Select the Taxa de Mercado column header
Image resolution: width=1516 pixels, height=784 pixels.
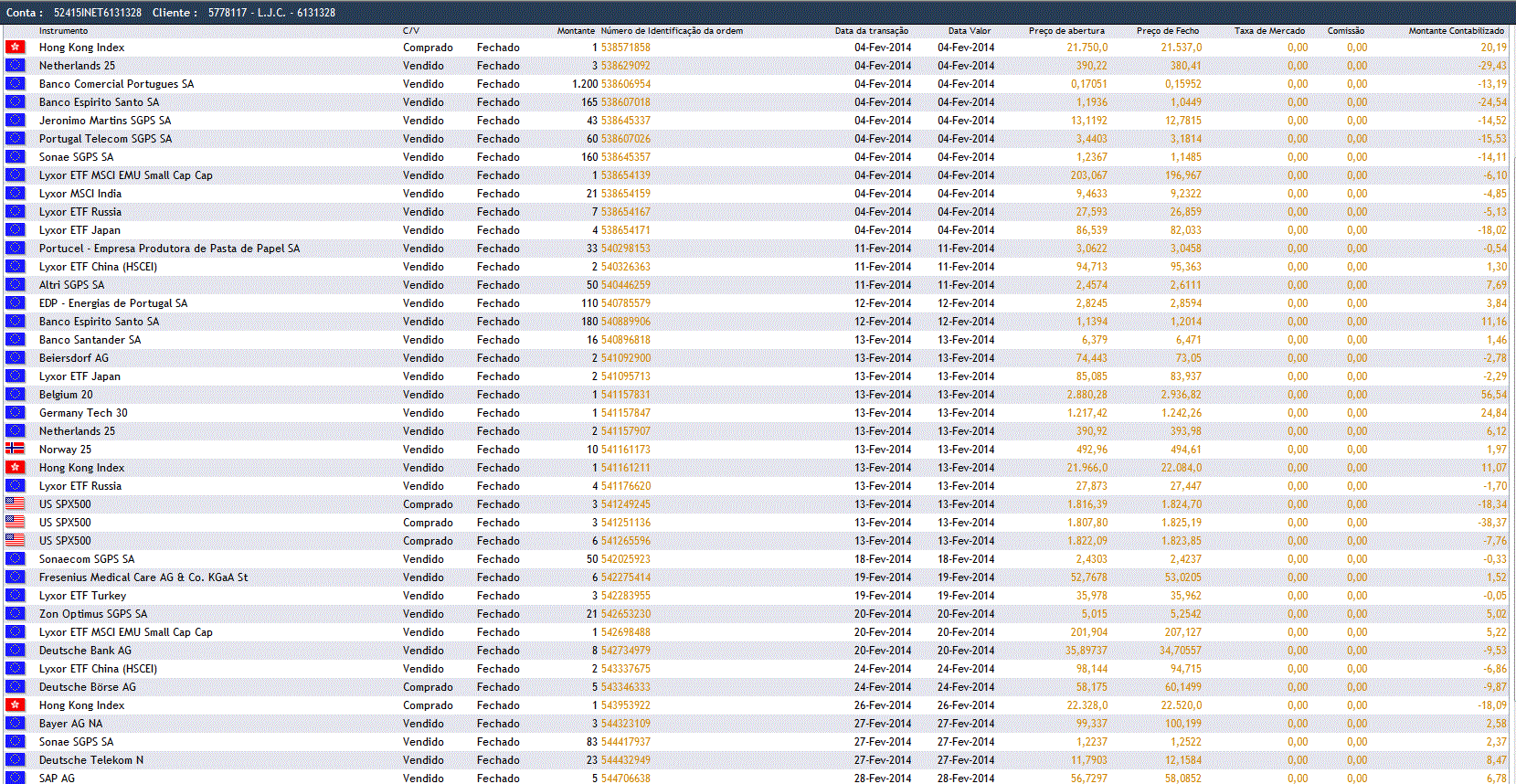pos(1269,31)
